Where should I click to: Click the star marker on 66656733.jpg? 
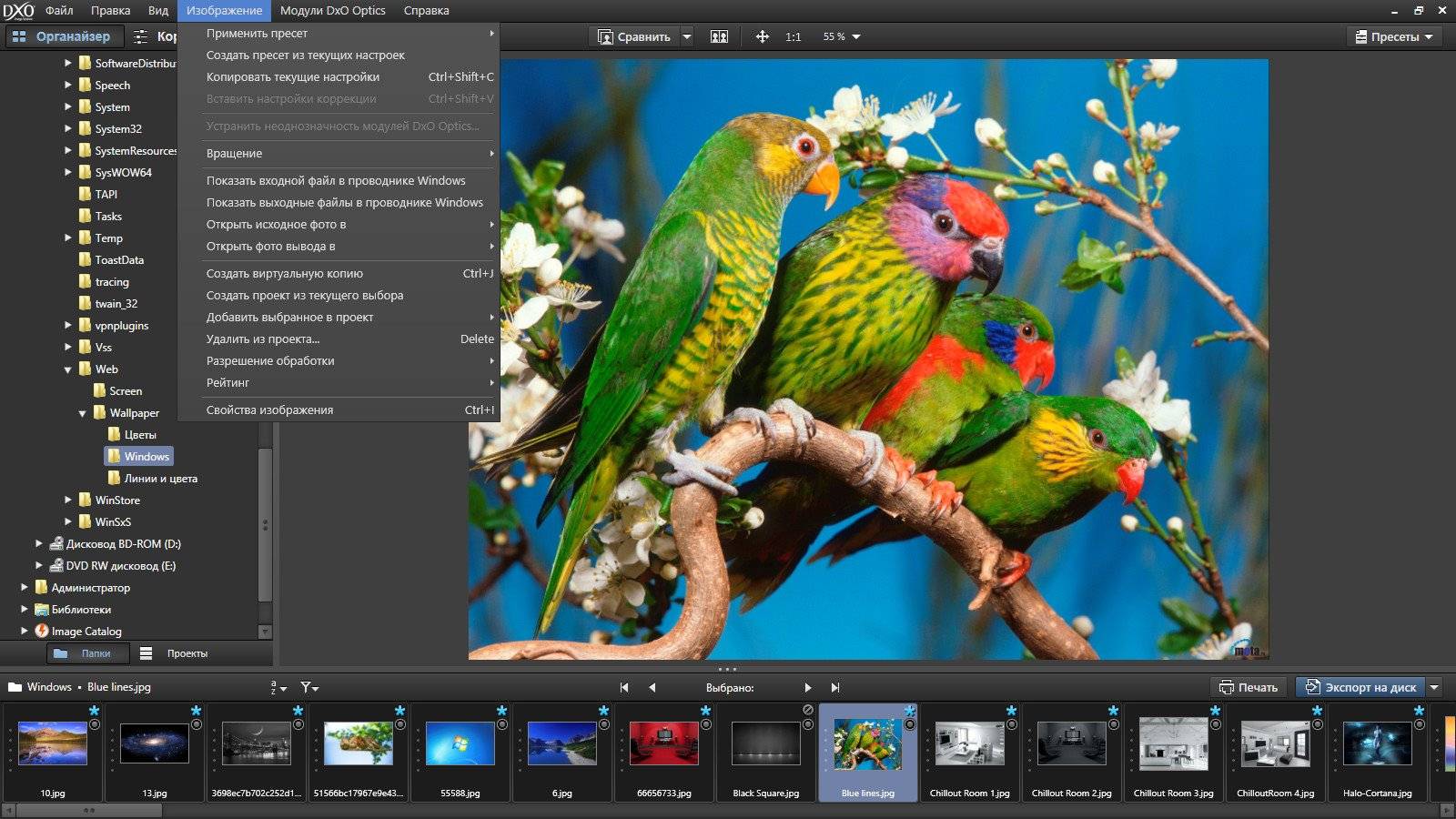(x=705, y=711)
